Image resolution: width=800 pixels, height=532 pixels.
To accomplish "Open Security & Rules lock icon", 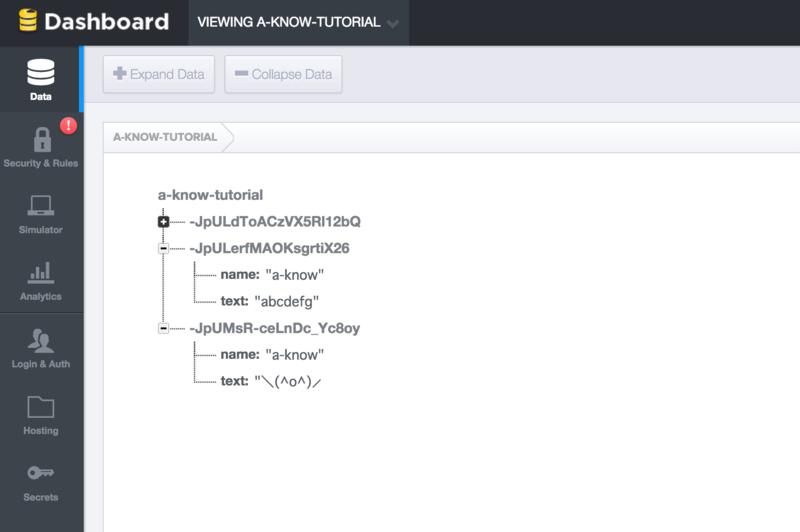I will (x=42, y=139).
